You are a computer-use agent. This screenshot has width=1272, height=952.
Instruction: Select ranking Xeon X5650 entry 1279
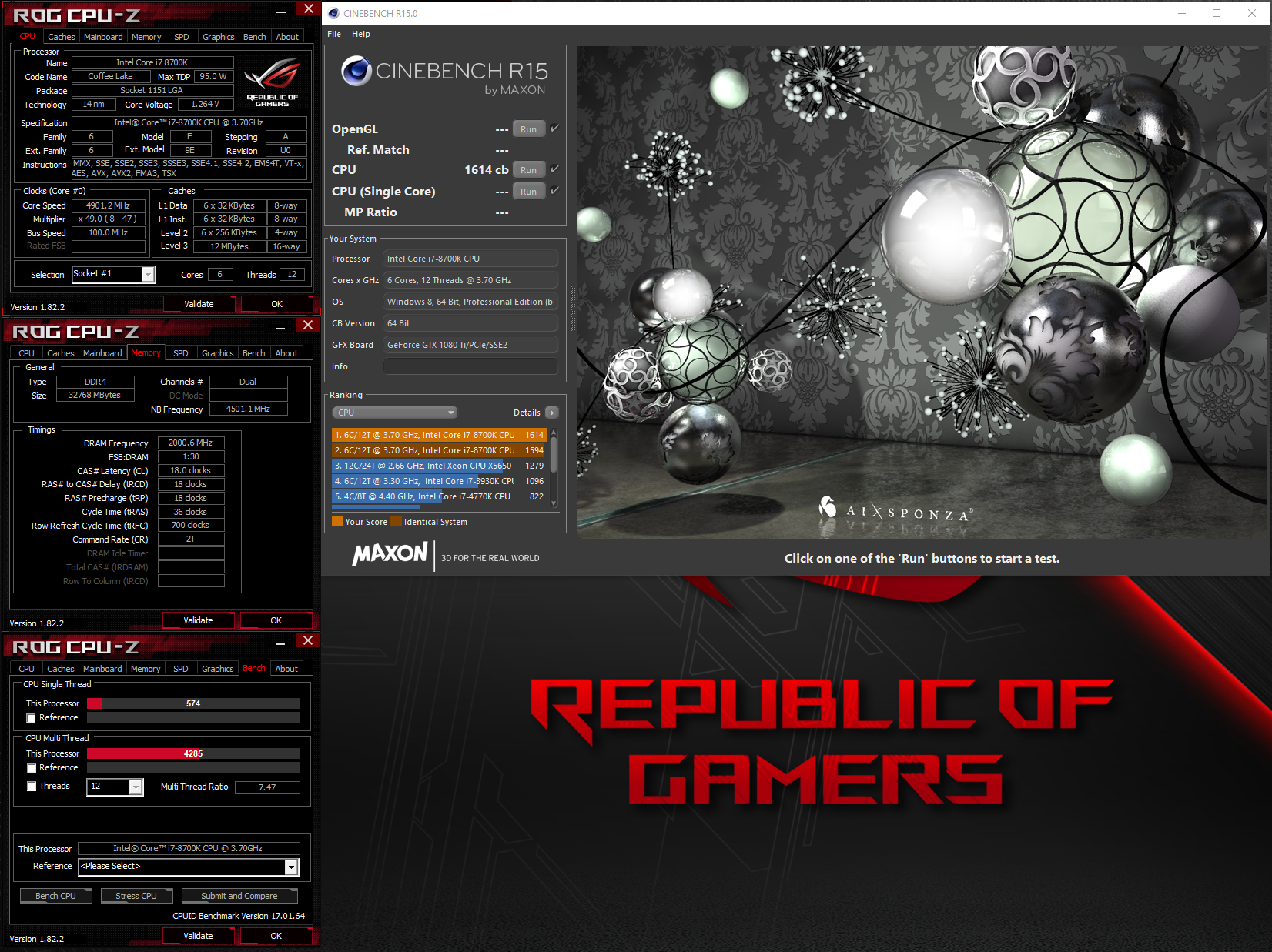click(439, 466)
